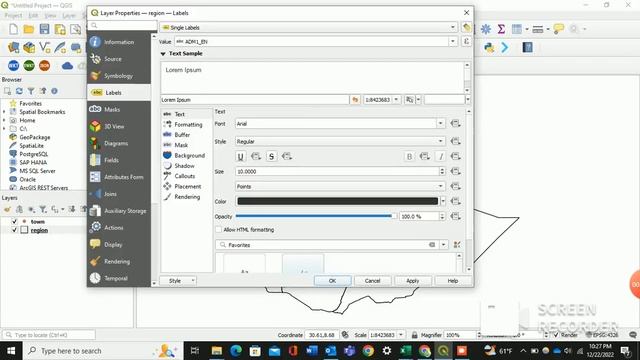Collapse the Text Sample section
Viewport: 640px width, 360px height.
(x=163, y=54)
